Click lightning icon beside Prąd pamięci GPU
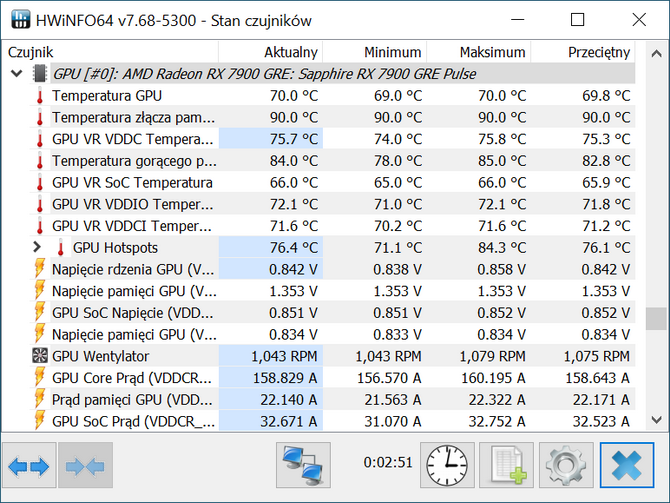The height and width of the screenshot is (503, 670). (x=39, y=400)
